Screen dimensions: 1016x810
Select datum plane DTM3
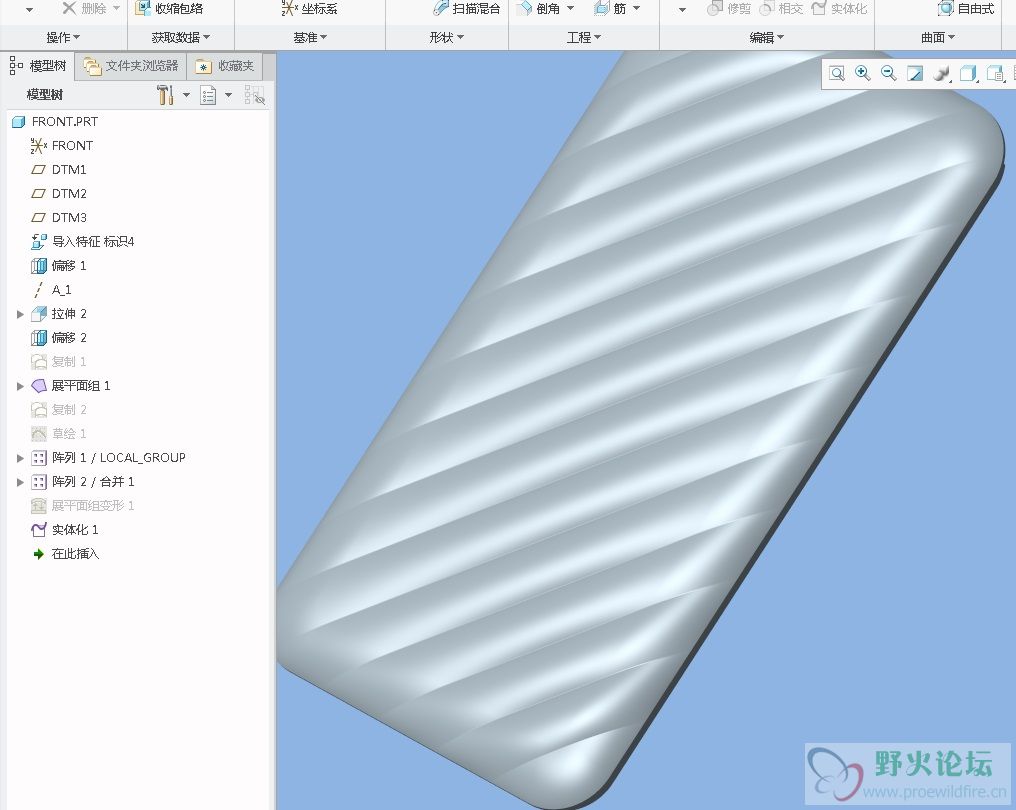[59, 218]
